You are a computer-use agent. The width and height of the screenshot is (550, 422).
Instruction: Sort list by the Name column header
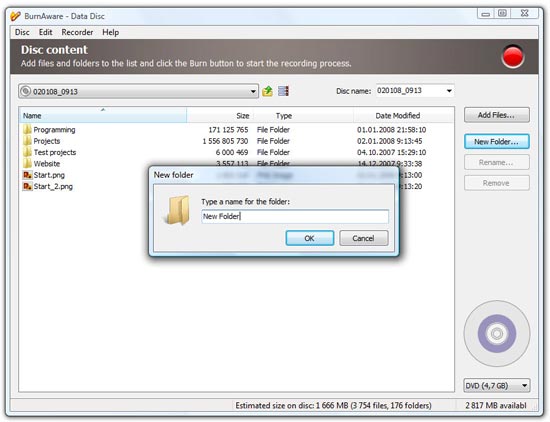click(103, 115)
